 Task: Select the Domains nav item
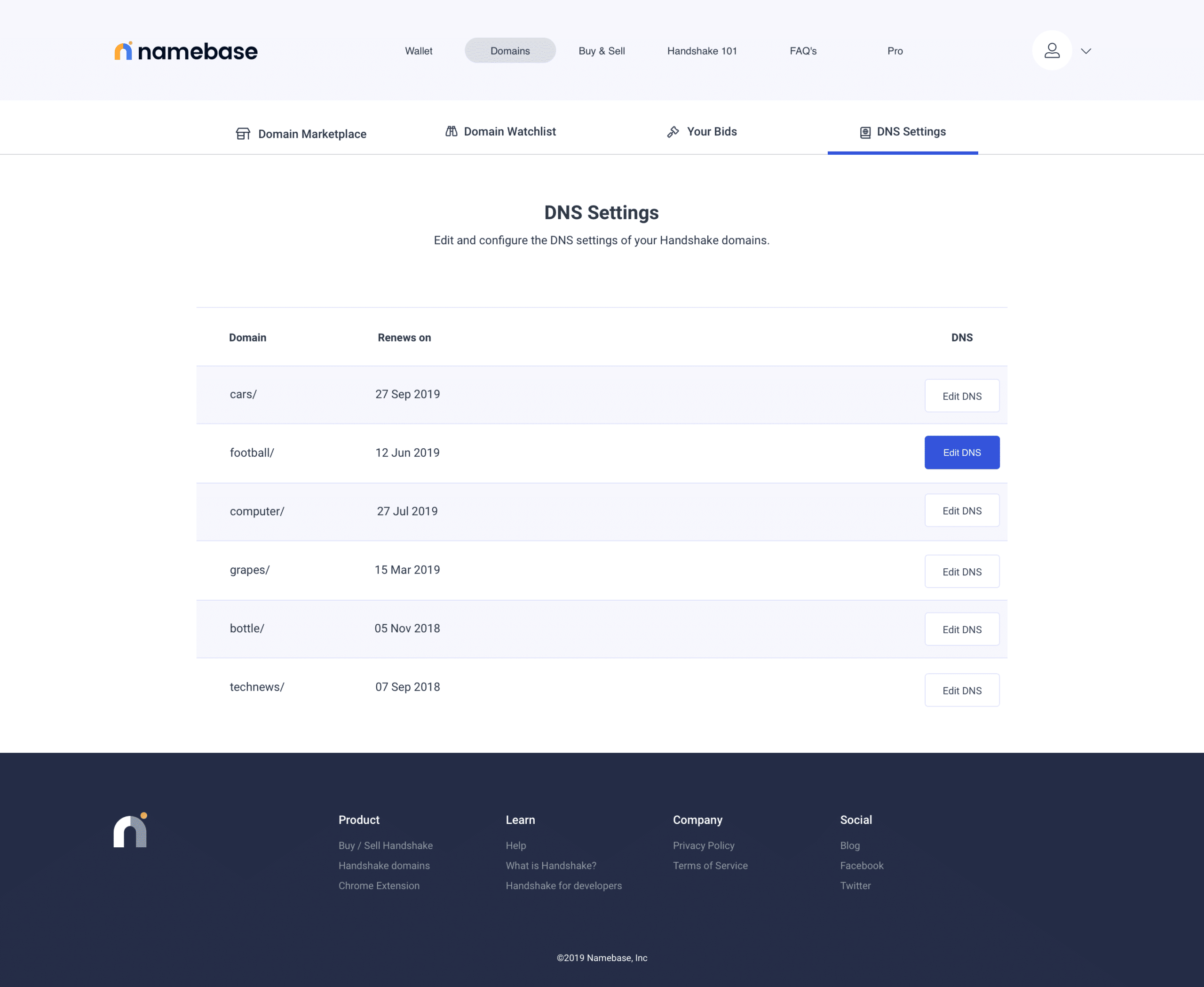pyautogui.click(x=510, y=51)
